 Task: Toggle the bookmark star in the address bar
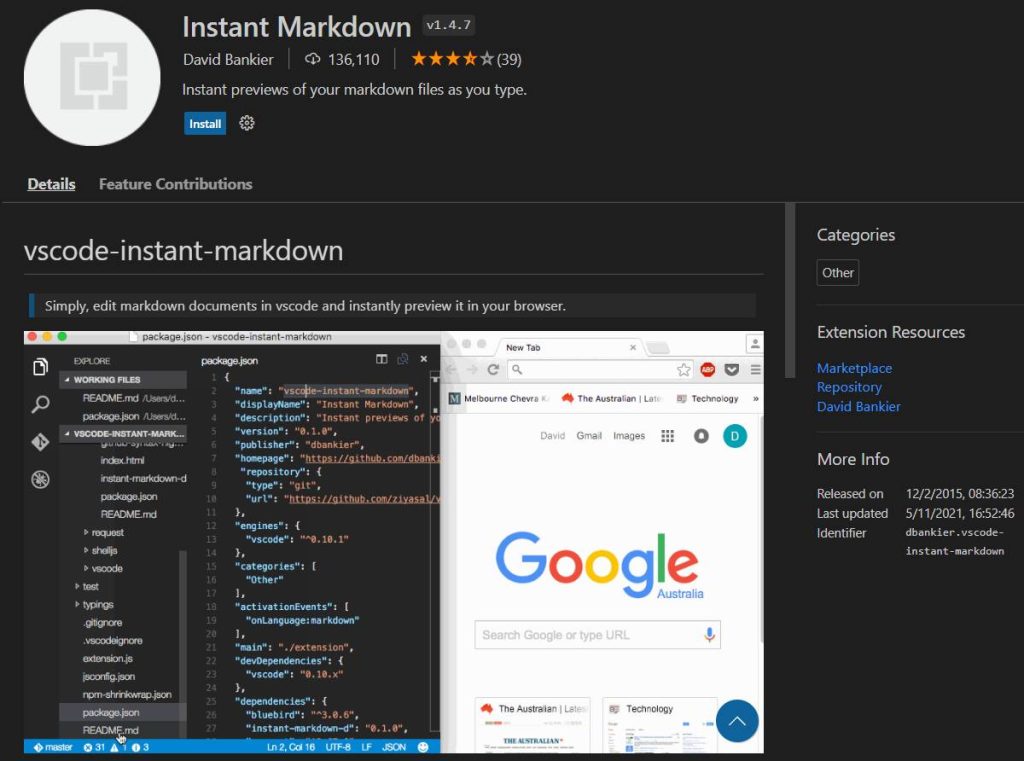684,369
